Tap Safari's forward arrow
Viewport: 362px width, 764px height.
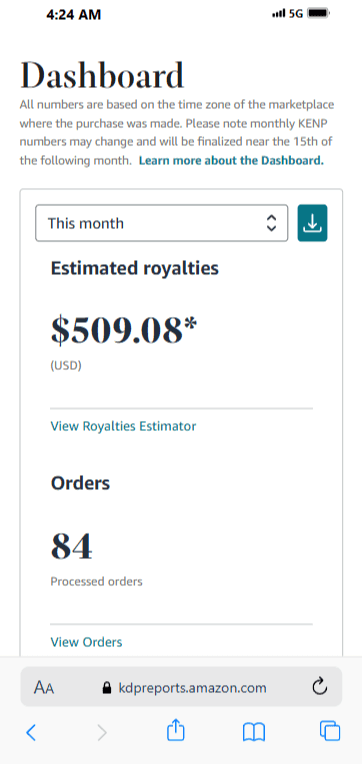click(x=102, y=732)
